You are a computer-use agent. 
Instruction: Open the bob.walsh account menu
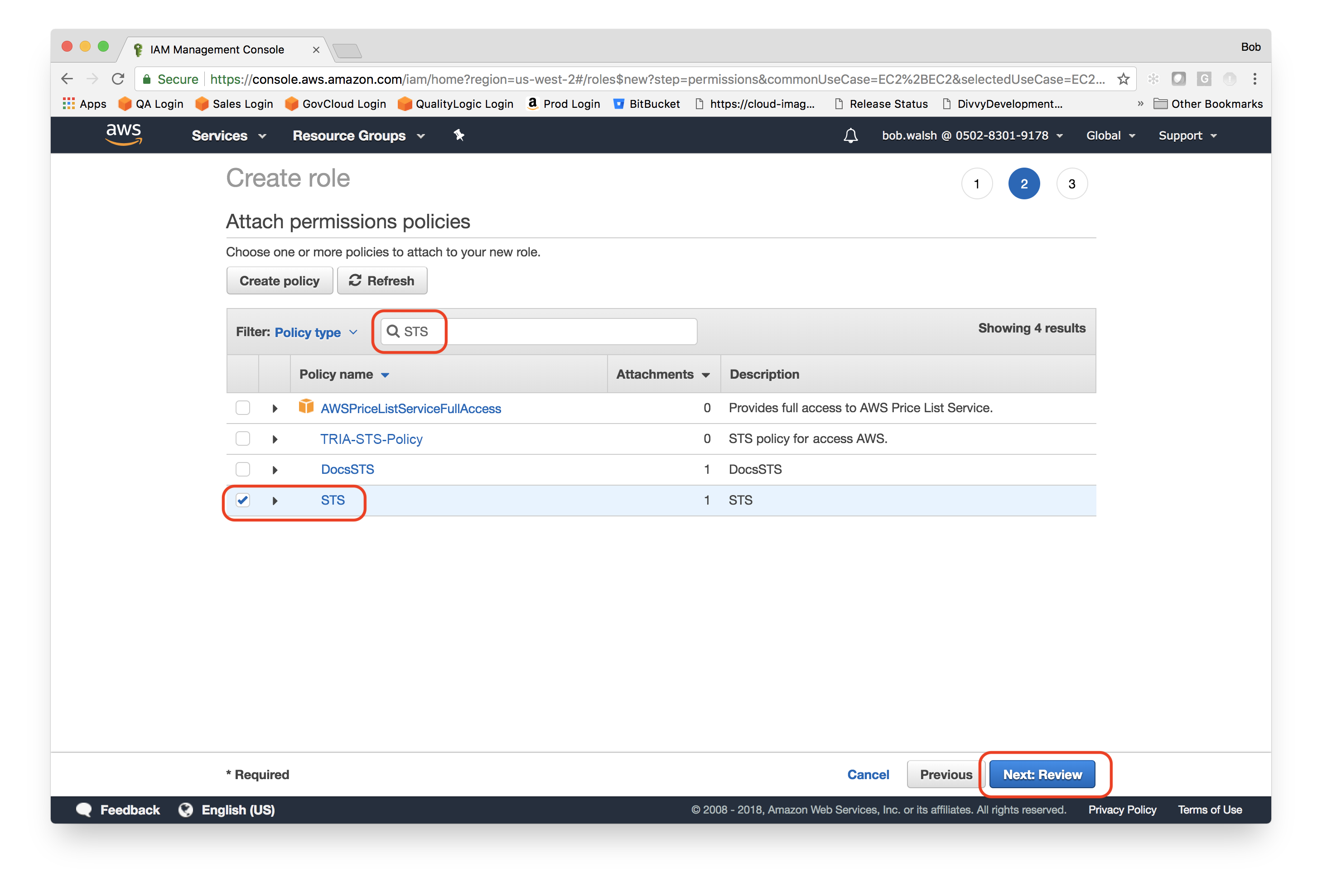point(972,135)
